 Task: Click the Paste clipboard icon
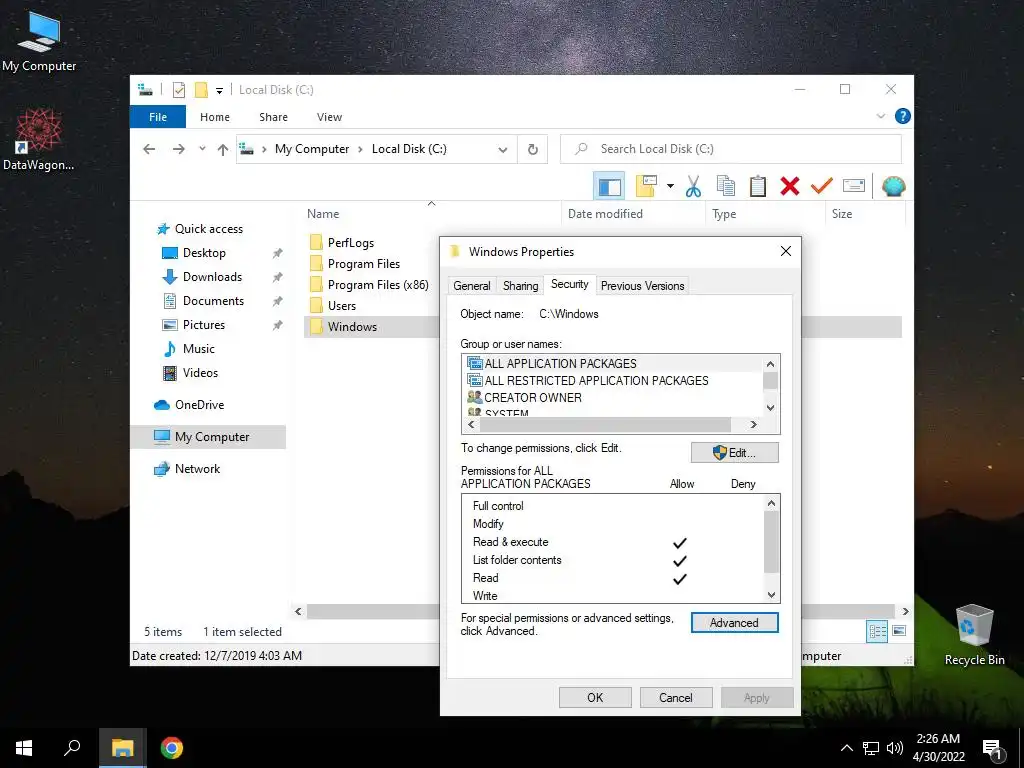pos(758,186)
